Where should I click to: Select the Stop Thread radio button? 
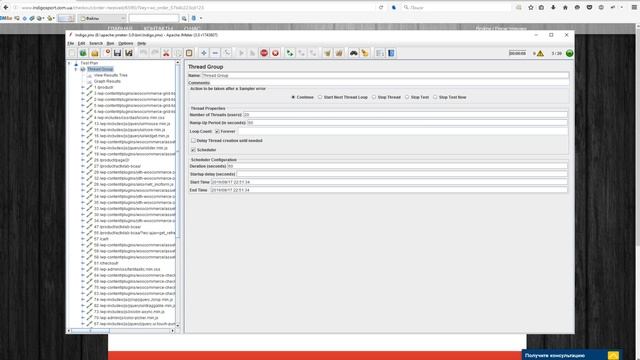point(374,97)
